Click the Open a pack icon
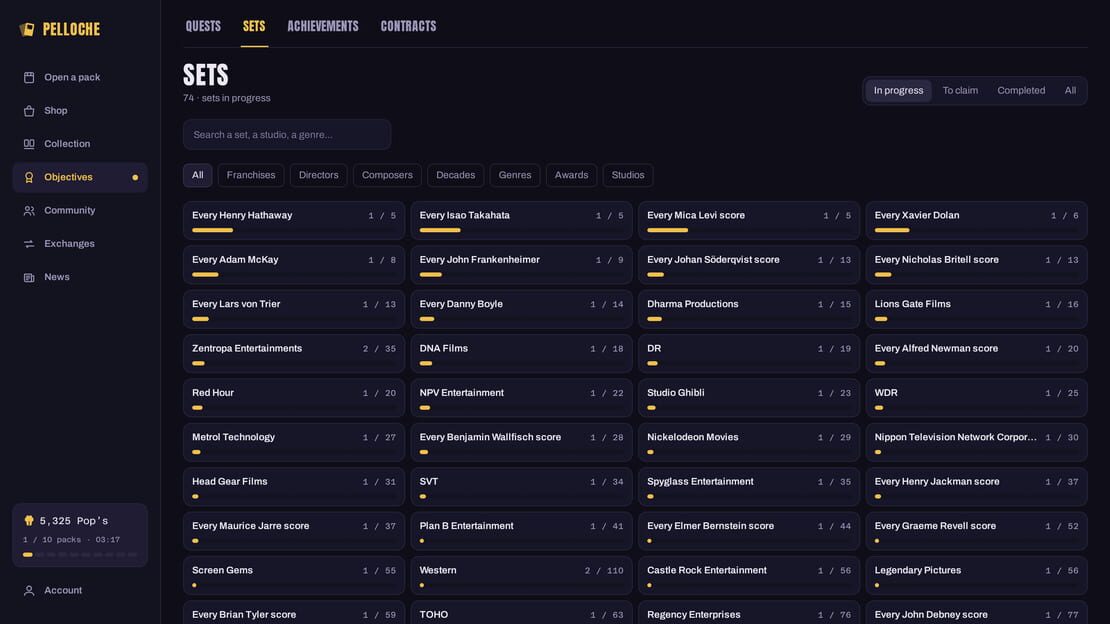Image resolution: width=1110 pixels, height=624 pixels. click(x=29, y=77)
